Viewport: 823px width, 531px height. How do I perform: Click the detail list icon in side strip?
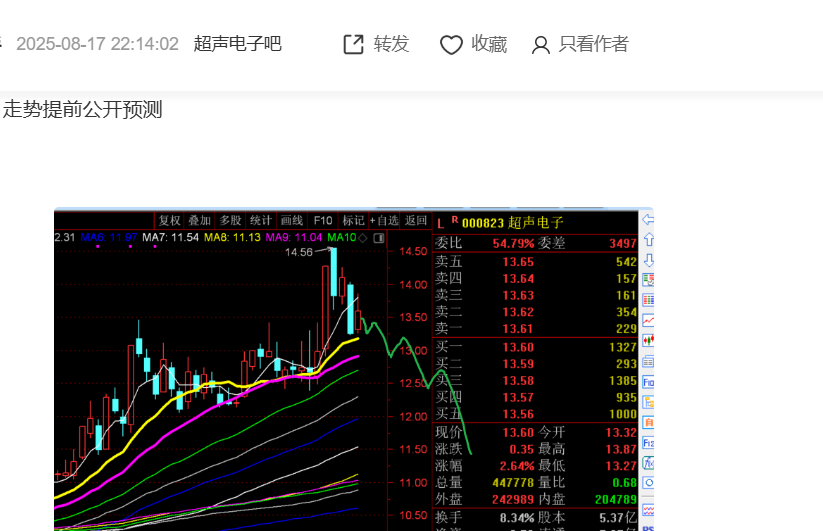pos(648,362)
